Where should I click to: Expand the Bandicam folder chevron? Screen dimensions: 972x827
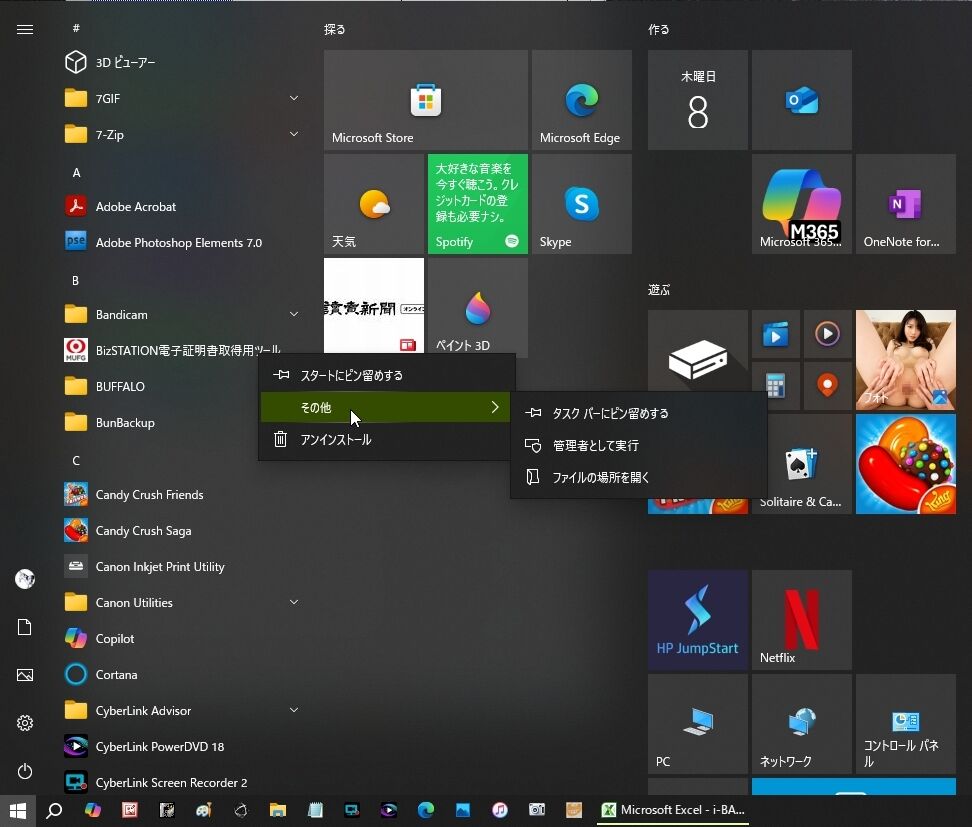294,314
